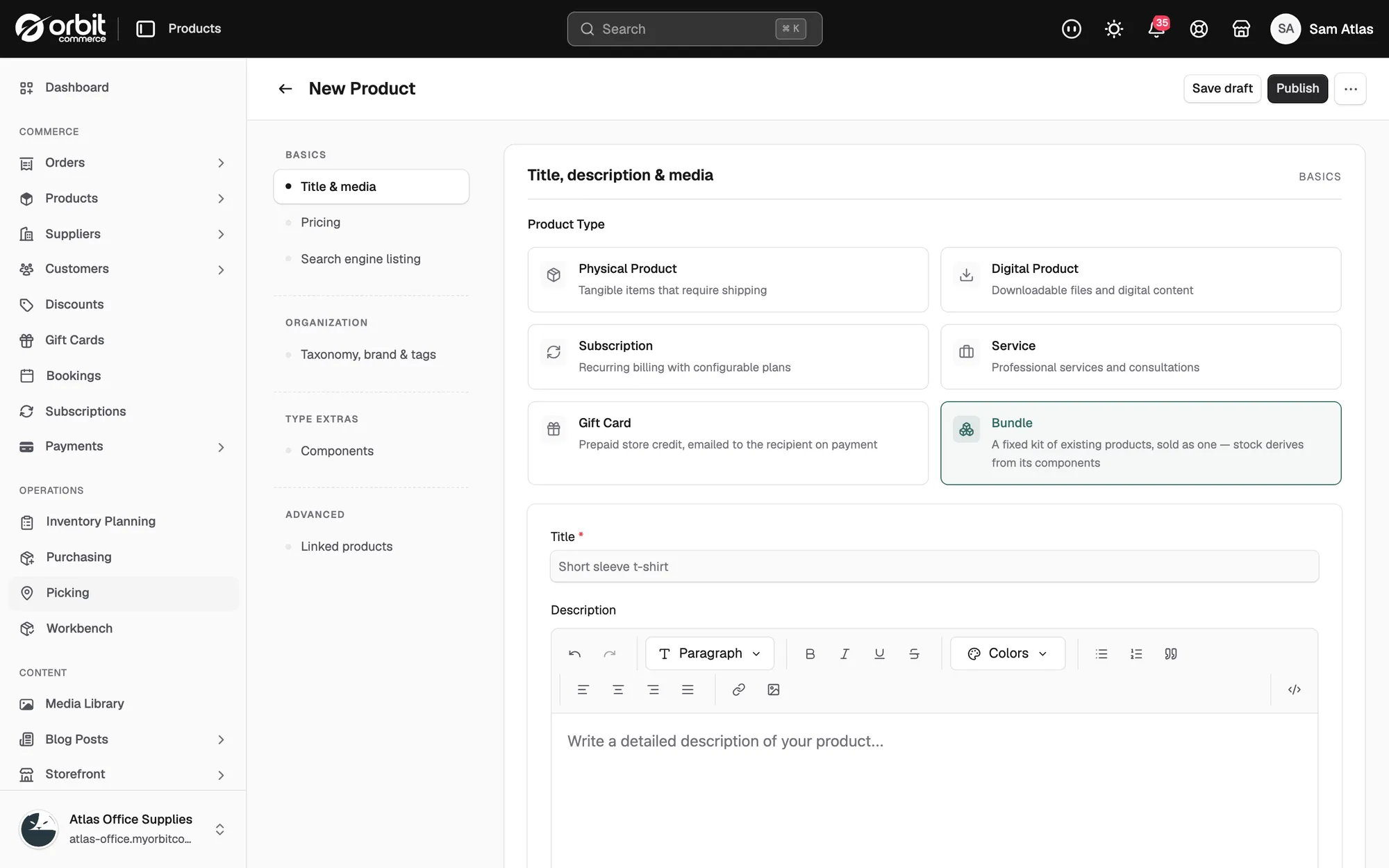Image resolution: width=1389 pixels, height=868 pixels.
Task: Open the Bookings page
Action: [123, 376]
